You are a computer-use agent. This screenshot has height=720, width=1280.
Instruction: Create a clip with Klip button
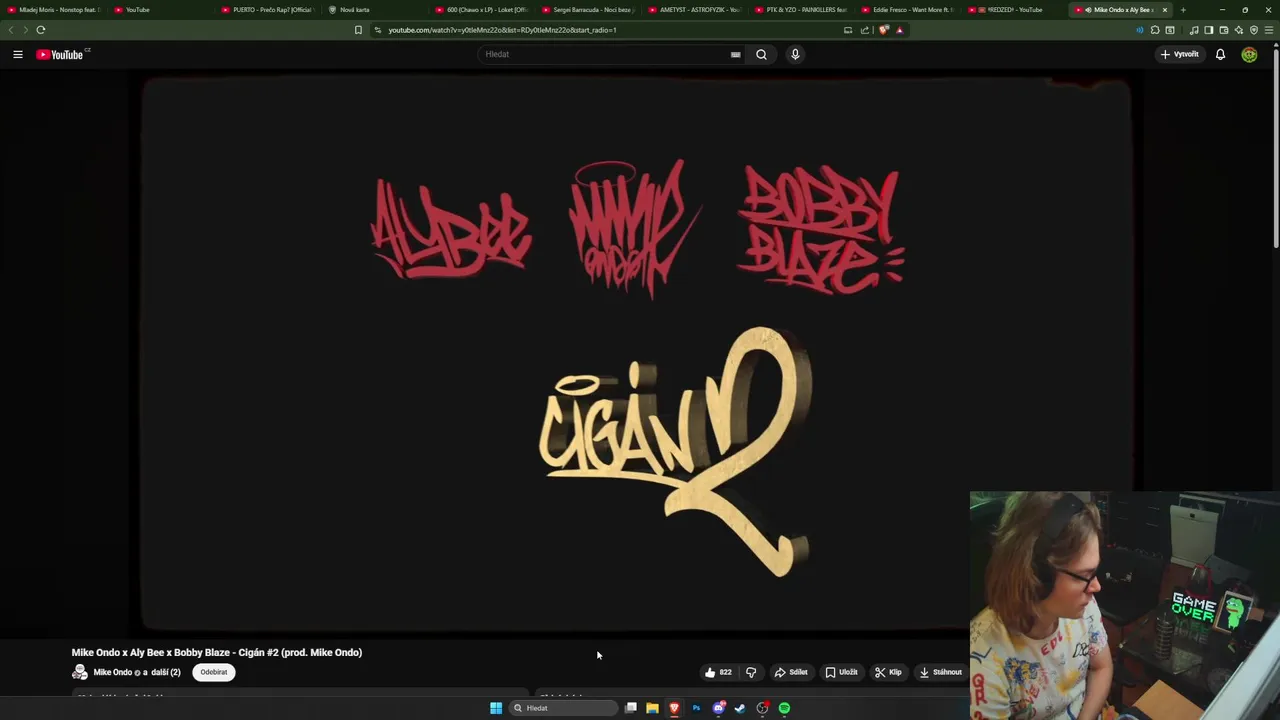[x=888, y=672]
